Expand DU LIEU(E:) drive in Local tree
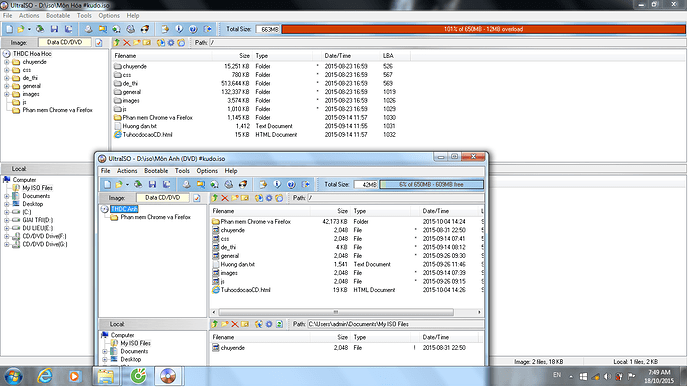 click(x=7, y=228)
